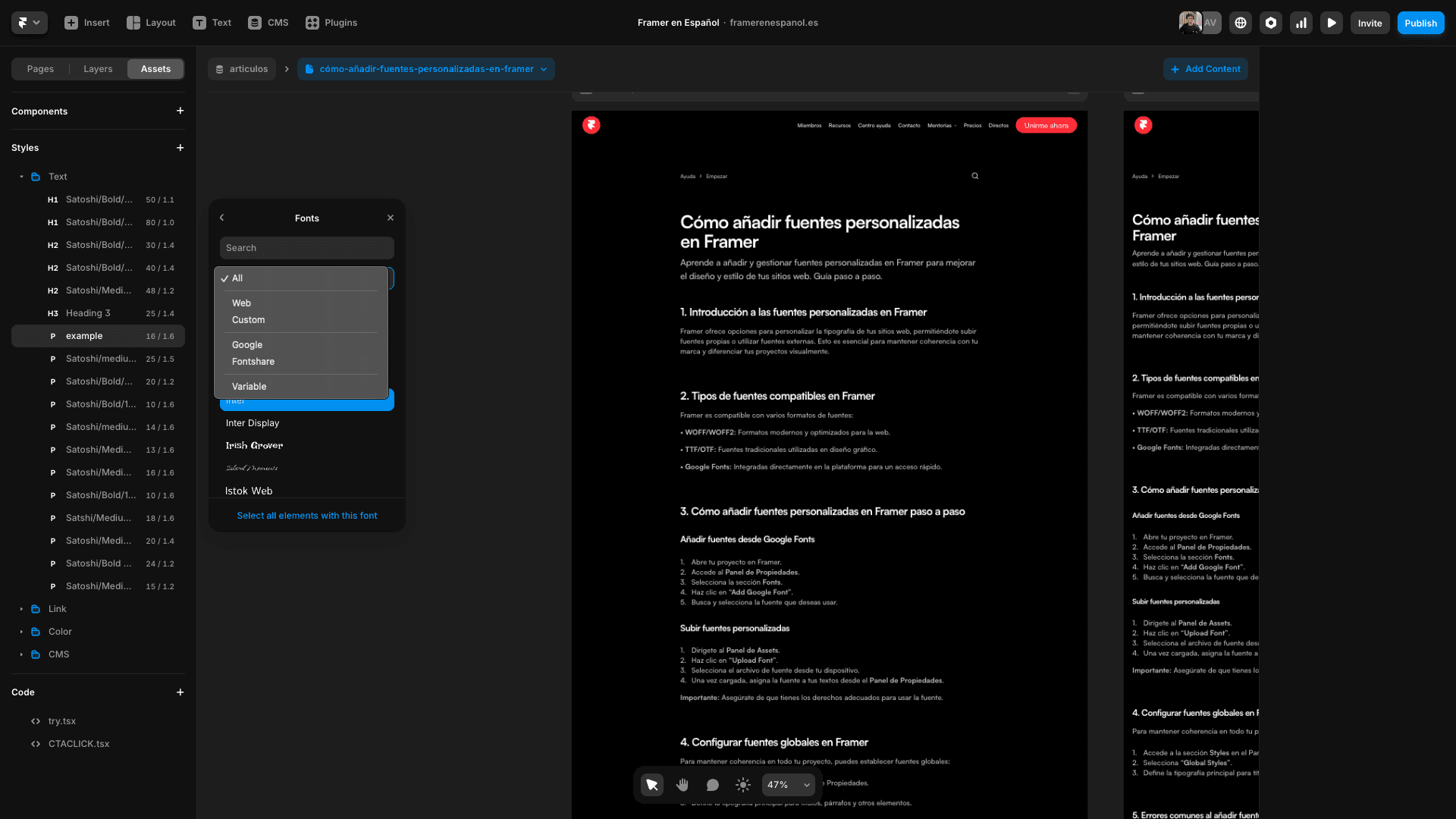Switch to the Assets tab

155,69
